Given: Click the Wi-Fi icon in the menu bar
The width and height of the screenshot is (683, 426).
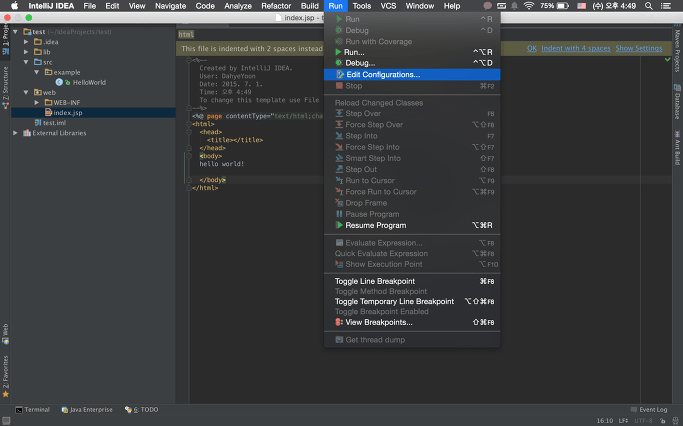Looking at the screenshot, I should [528, 6].
